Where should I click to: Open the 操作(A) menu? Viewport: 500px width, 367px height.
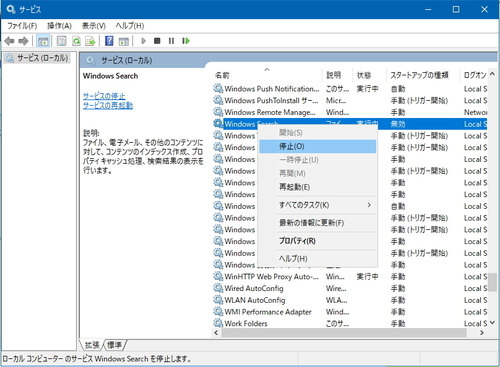coord(59,26)
